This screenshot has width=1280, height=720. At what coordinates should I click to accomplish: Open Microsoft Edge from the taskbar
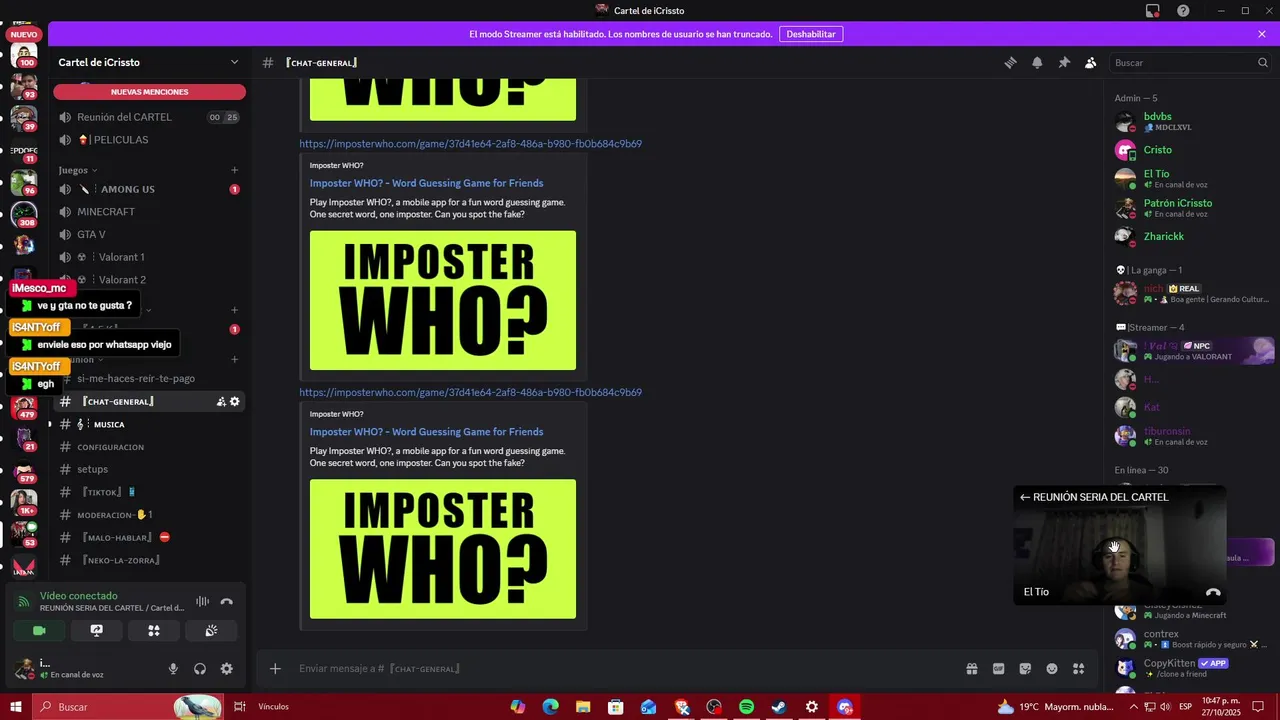click(550, 707)
